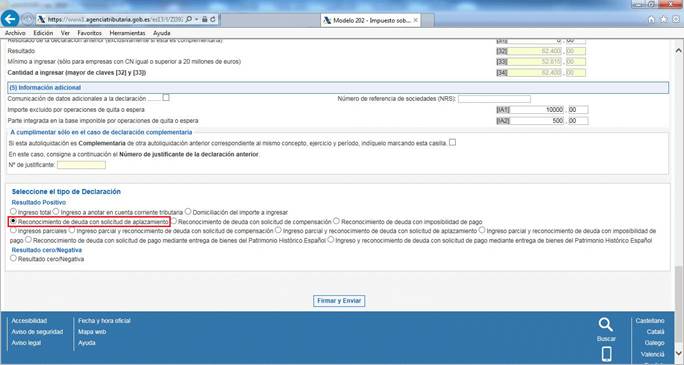
Task: Select 'Ingreso parcial y reconocimiento... solicitud de compensación'
Action: pos(72,230)
